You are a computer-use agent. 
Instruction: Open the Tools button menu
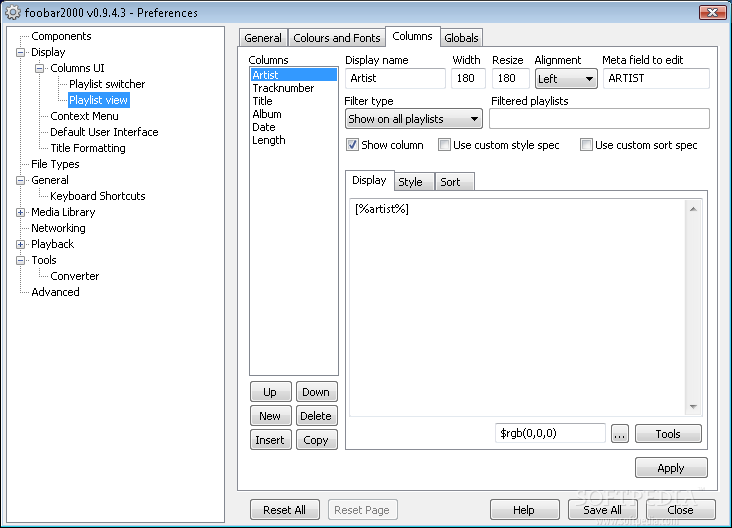pyautogui.click(x=668, y=434)
